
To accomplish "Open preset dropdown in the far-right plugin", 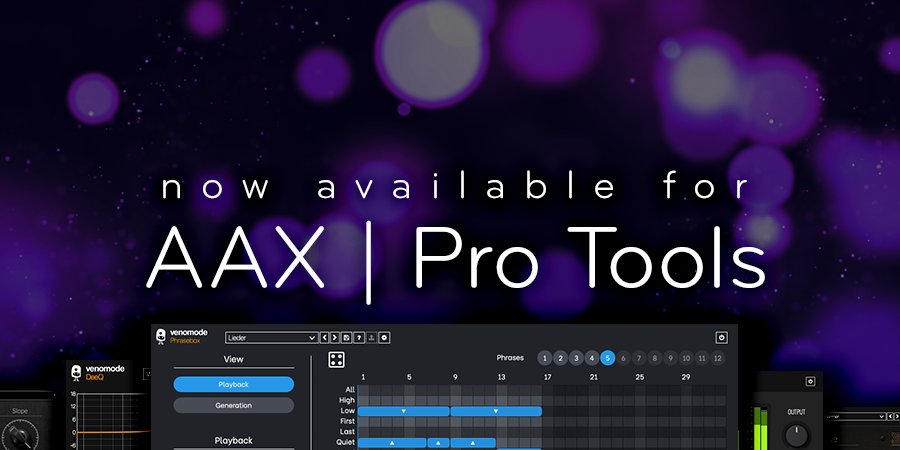I will [x=855, y=416].
